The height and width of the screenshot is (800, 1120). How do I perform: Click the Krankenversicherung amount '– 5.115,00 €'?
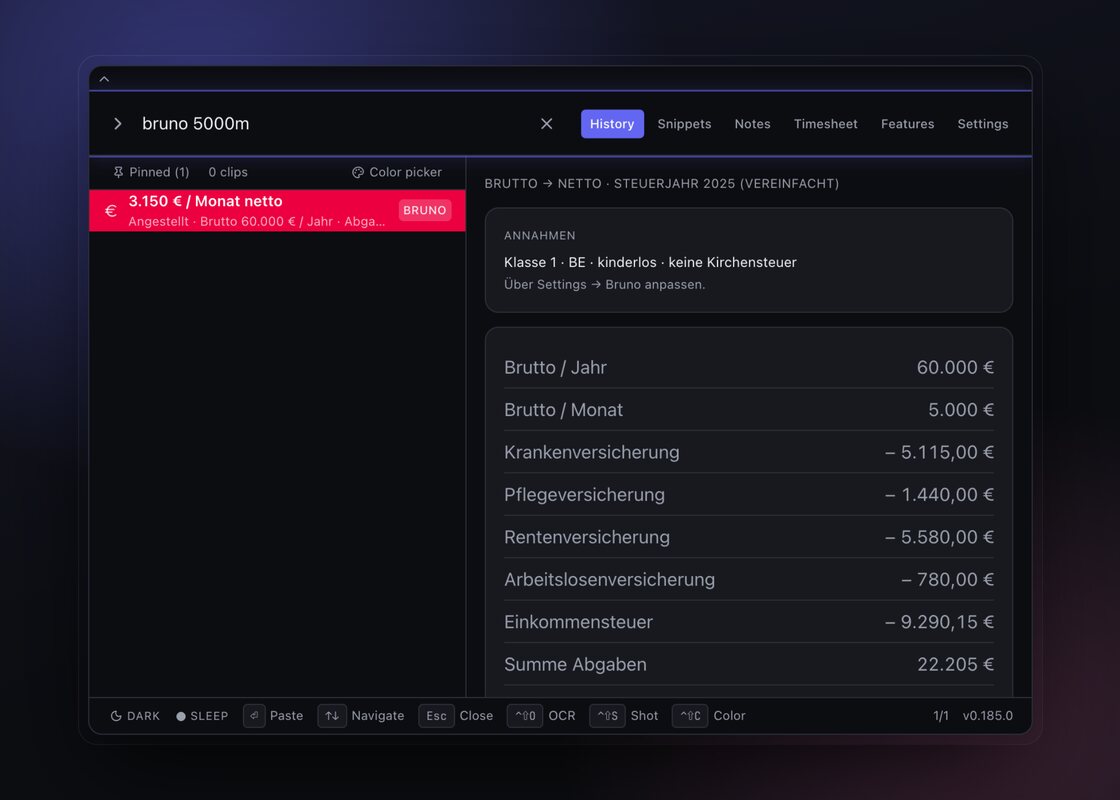939,452
